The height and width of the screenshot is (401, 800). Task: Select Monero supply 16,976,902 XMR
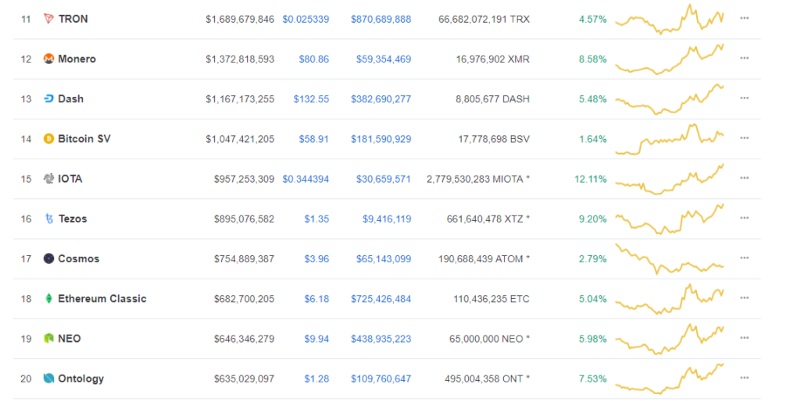[493, 59]
